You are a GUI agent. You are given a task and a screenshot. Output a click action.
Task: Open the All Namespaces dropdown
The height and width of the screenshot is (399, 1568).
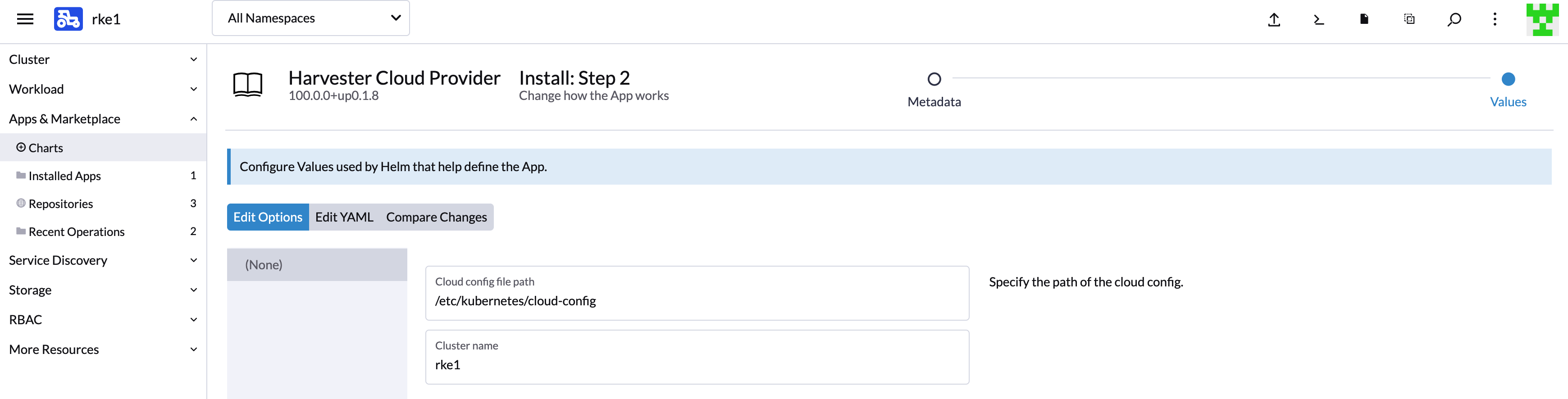[310, 18]
